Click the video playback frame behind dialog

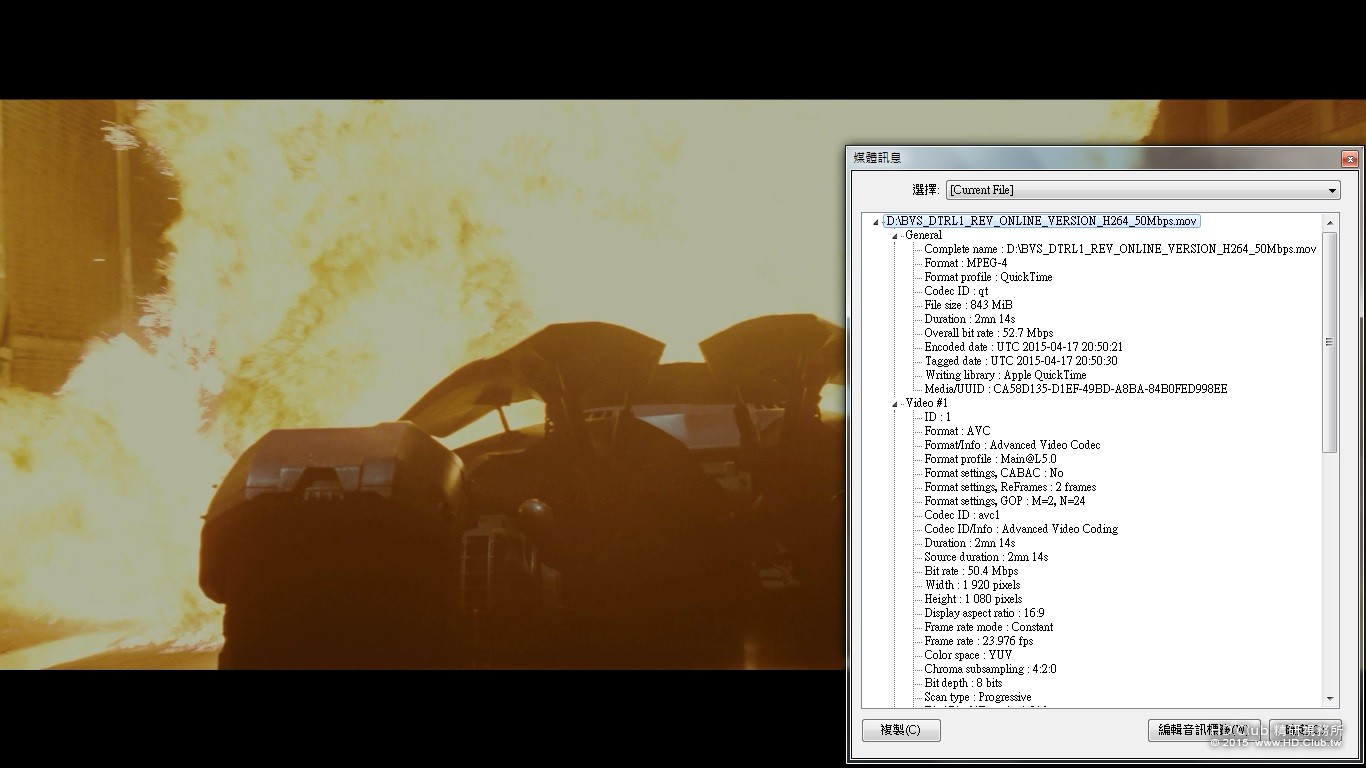pyautogui.click(x=422, y=384)
